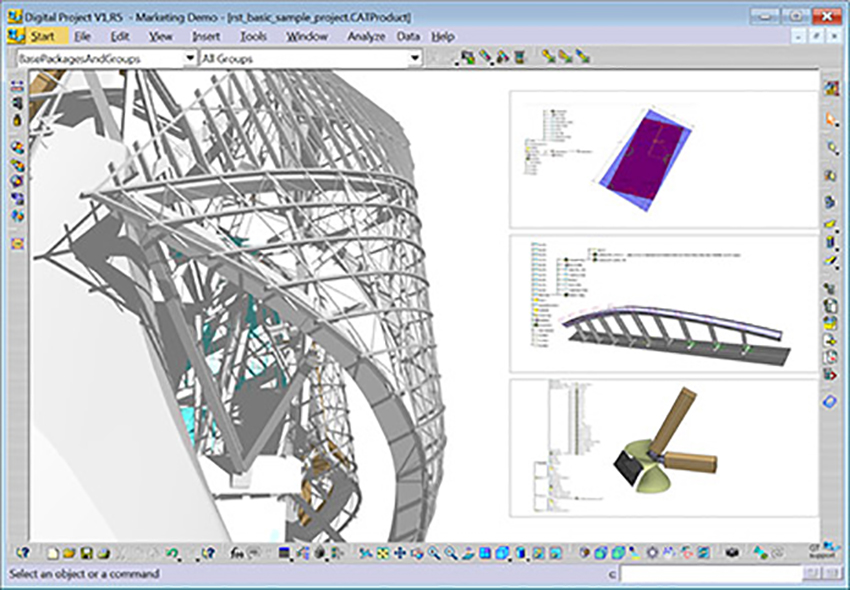Click the Undo arrow icon
The image size is (850, 590).
[x=172, y=553]
